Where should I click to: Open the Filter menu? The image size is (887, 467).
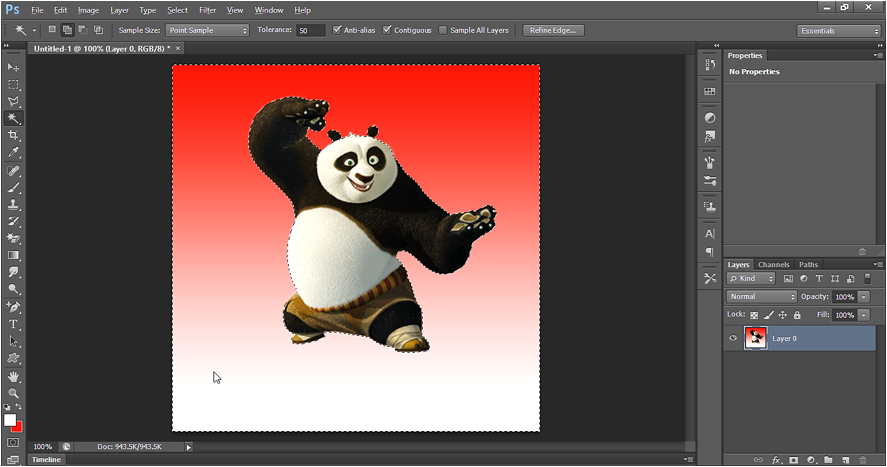(x=208, y=10)
